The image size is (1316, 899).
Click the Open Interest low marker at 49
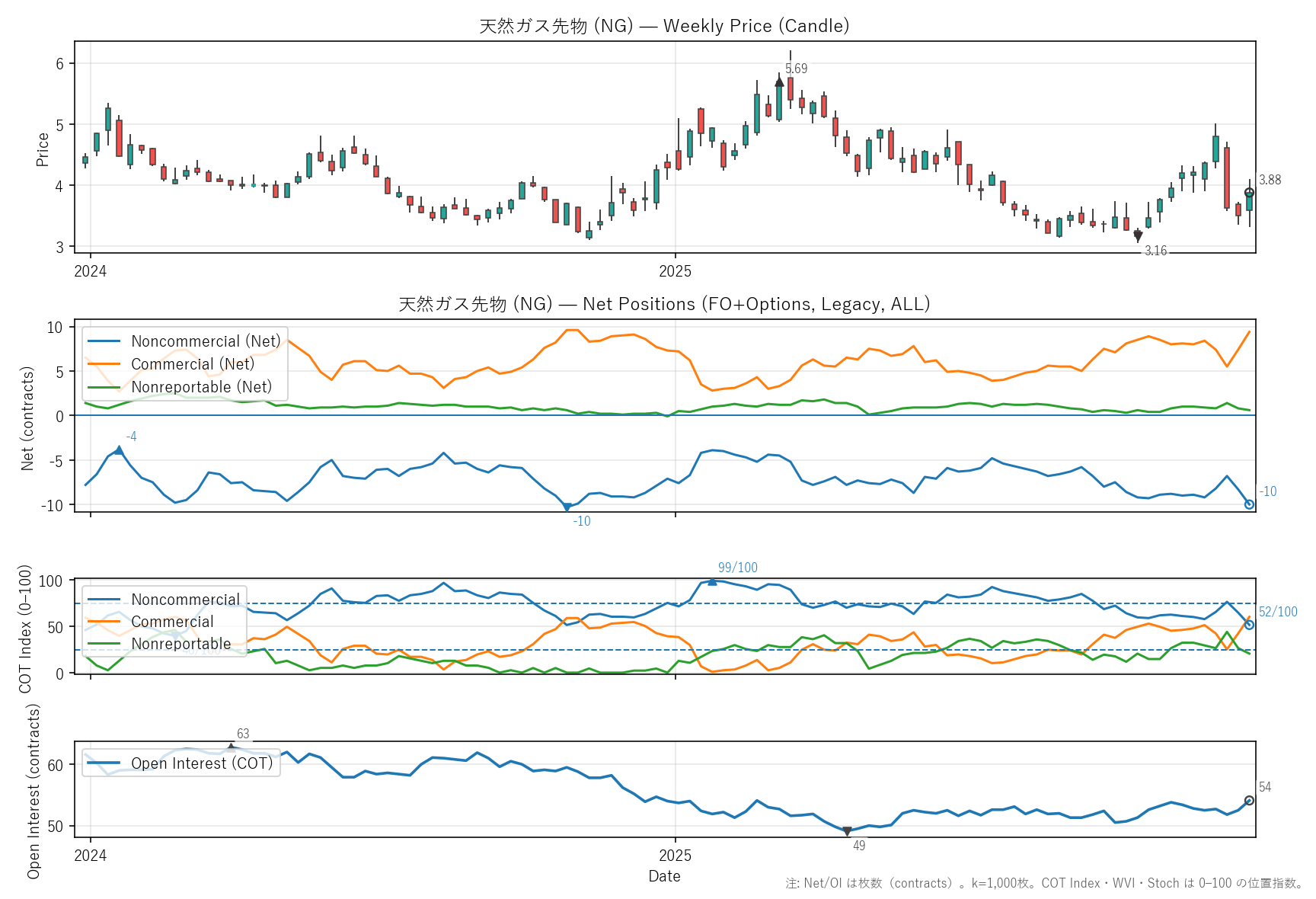coord(847,831)
